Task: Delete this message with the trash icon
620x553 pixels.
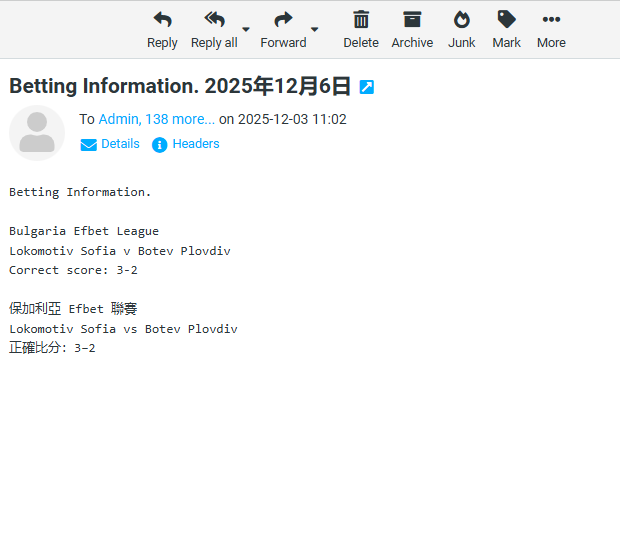Action: coord(361,20)
